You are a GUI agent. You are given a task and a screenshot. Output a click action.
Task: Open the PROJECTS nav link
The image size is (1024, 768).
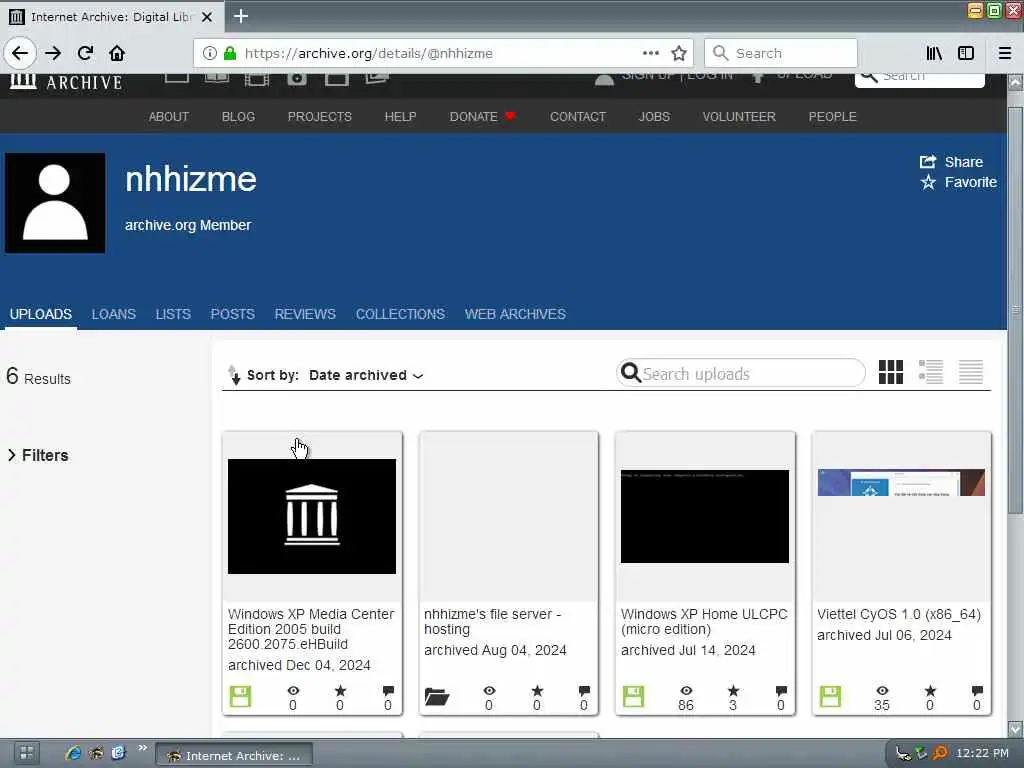click(x=319, y=117)
